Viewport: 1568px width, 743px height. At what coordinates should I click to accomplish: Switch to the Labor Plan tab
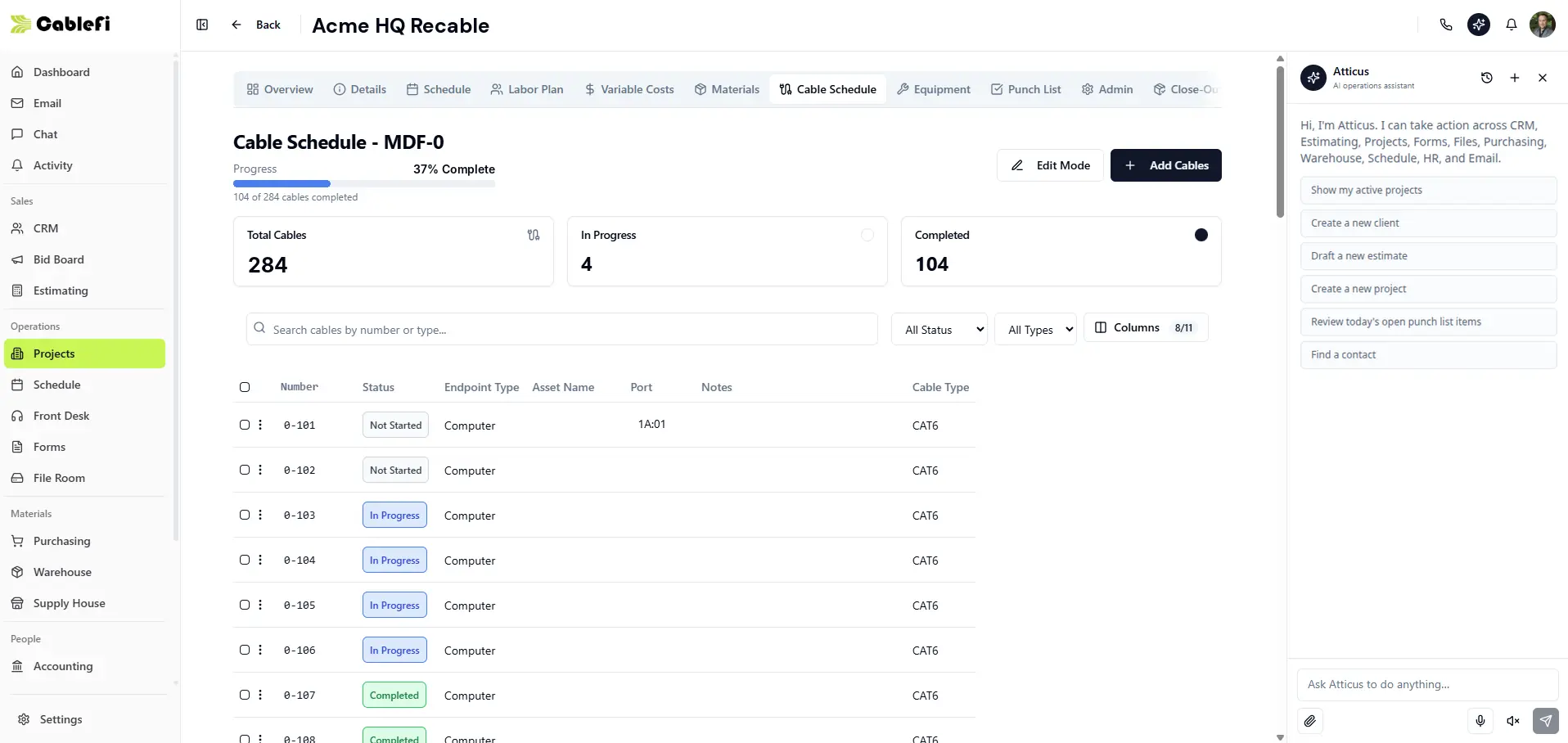(527, 89)
